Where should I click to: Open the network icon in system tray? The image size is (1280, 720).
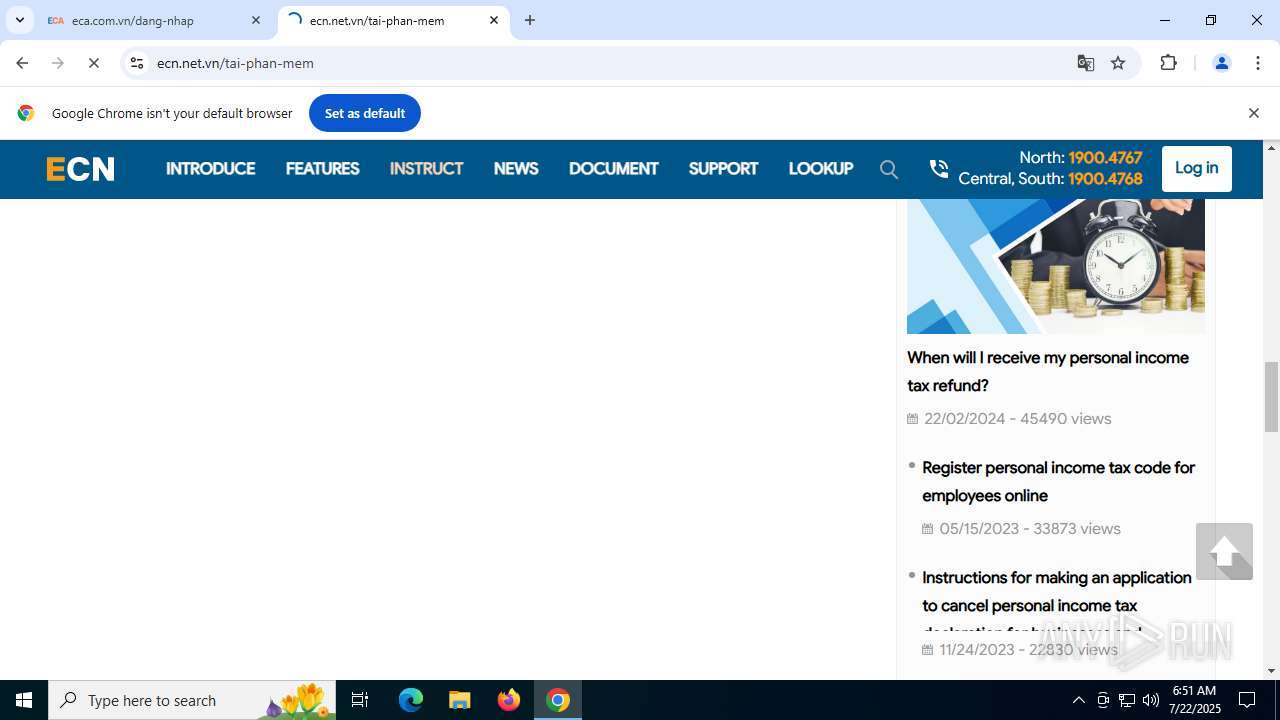[1127, 700]
